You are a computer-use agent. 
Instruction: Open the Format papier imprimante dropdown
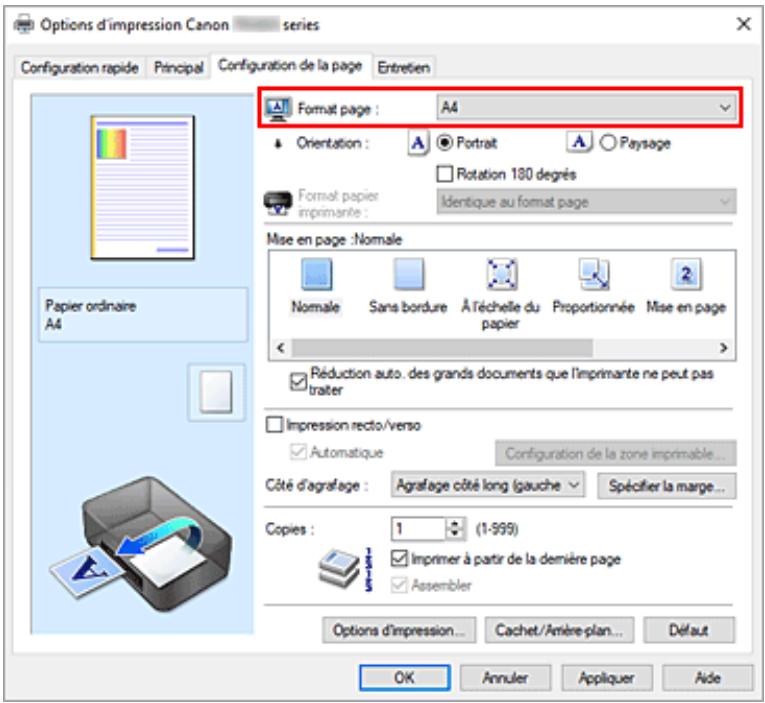click(x=586, y=201)
